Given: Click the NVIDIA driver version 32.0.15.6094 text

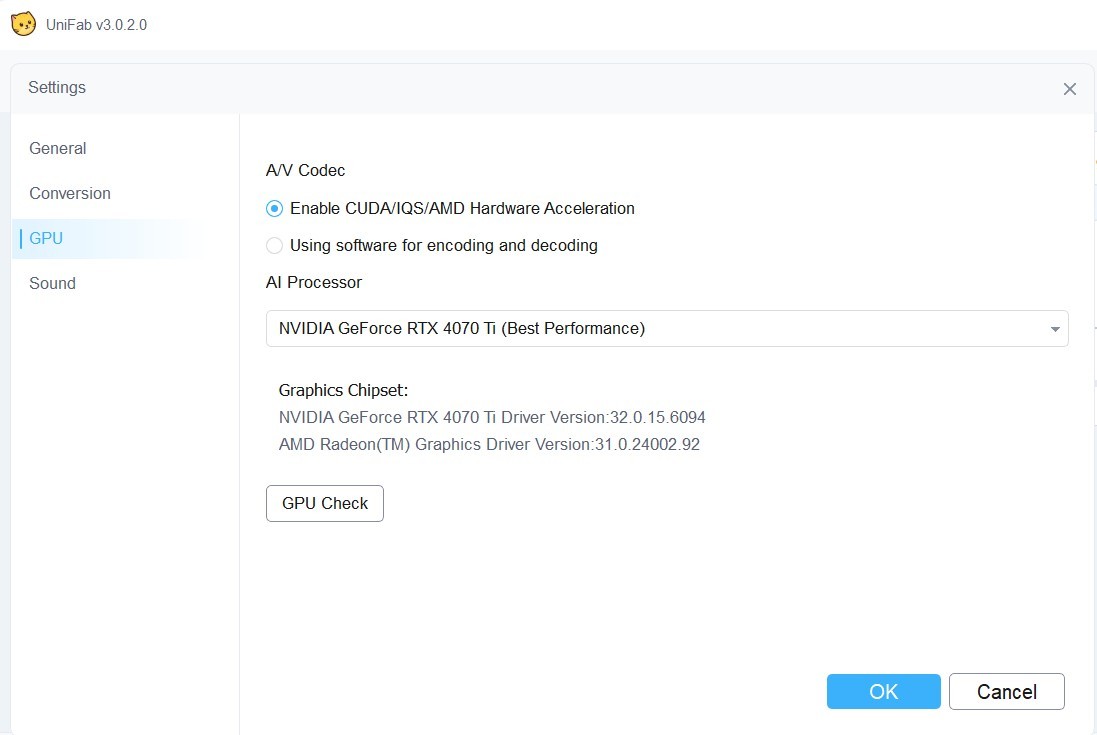Looking at the screenshot, I should [x=492, y=418].
